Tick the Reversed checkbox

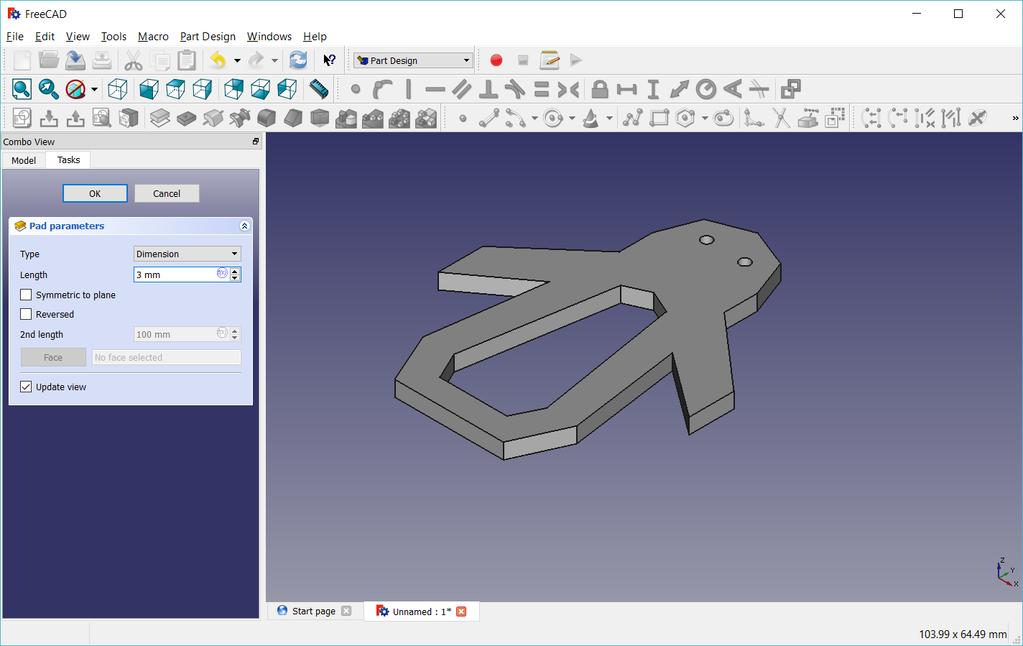pos(26,315)
